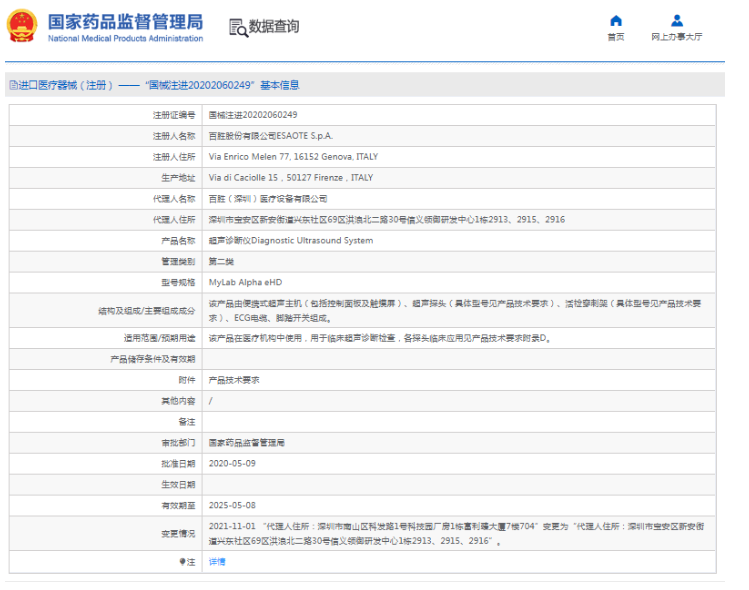This screenshot has height=590, width=749.
Task: Select registration number 国械注进20202060249 value
Action: click(253, 115)
